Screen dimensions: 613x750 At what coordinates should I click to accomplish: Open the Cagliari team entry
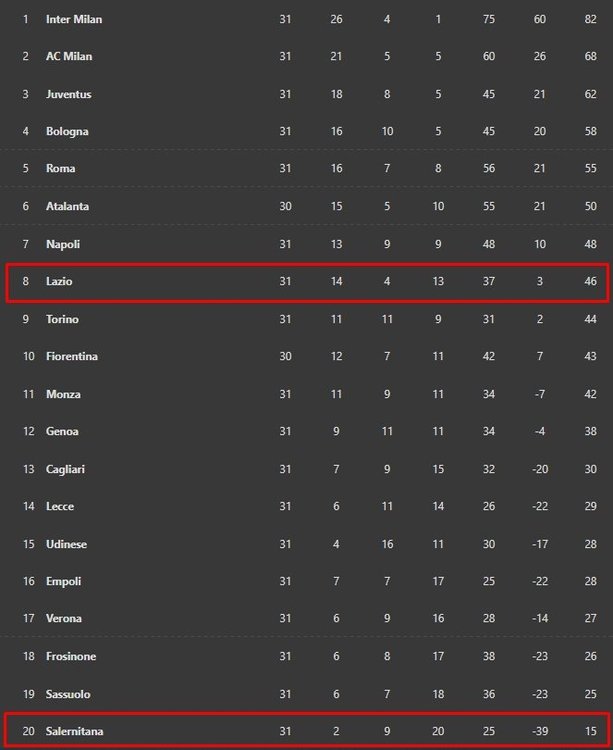coord(65,469)
